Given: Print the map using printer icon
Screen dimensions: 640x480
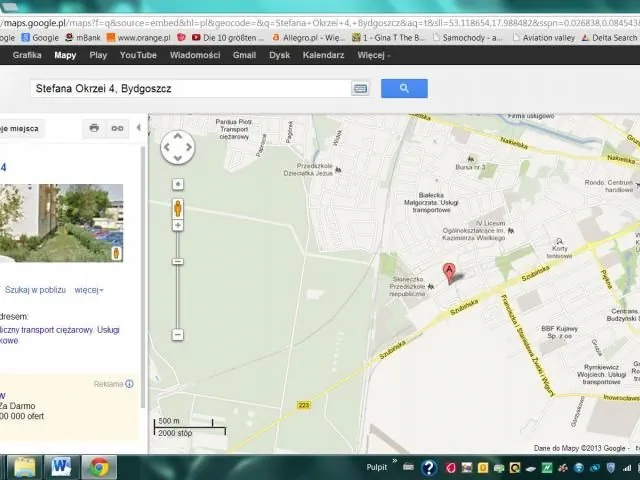Looking at the screenshot, I should [94, 128].
